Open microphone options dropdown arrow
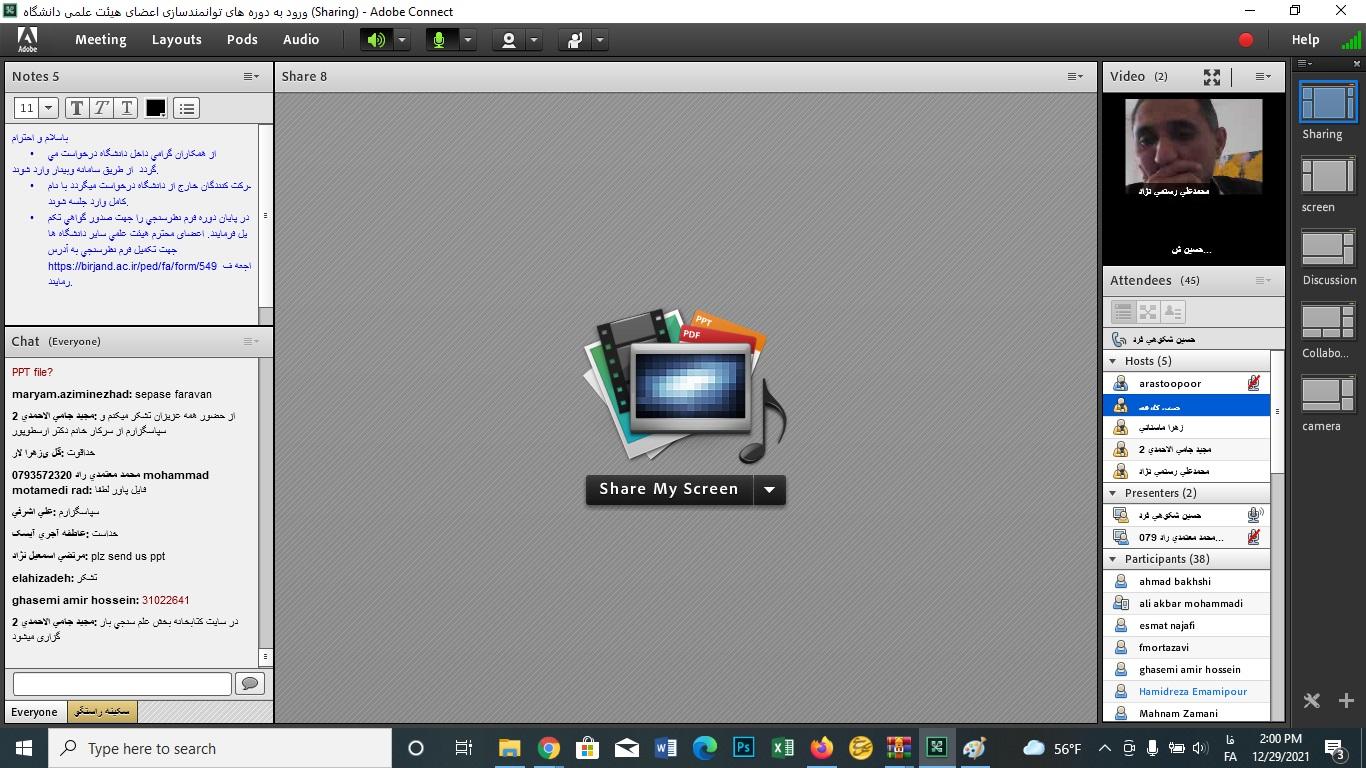The width and height of the screenshot is (1366, 768). [468, 40]
